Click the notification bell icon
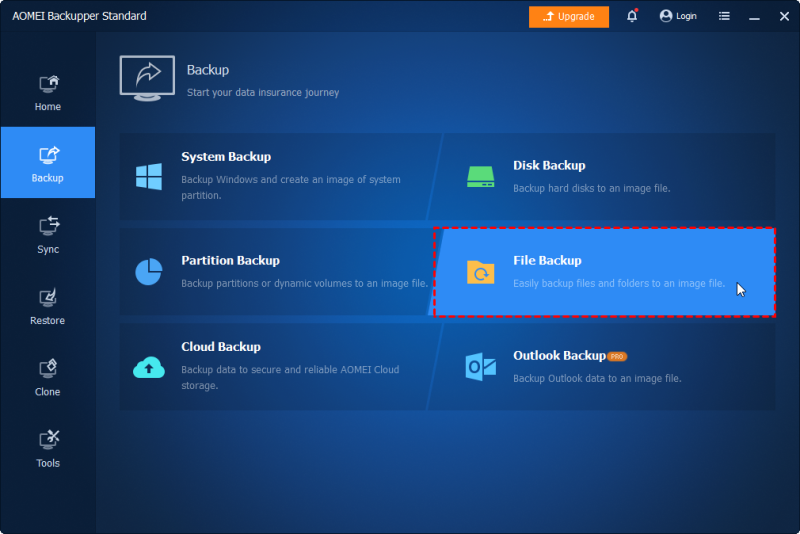 point(632,16)
